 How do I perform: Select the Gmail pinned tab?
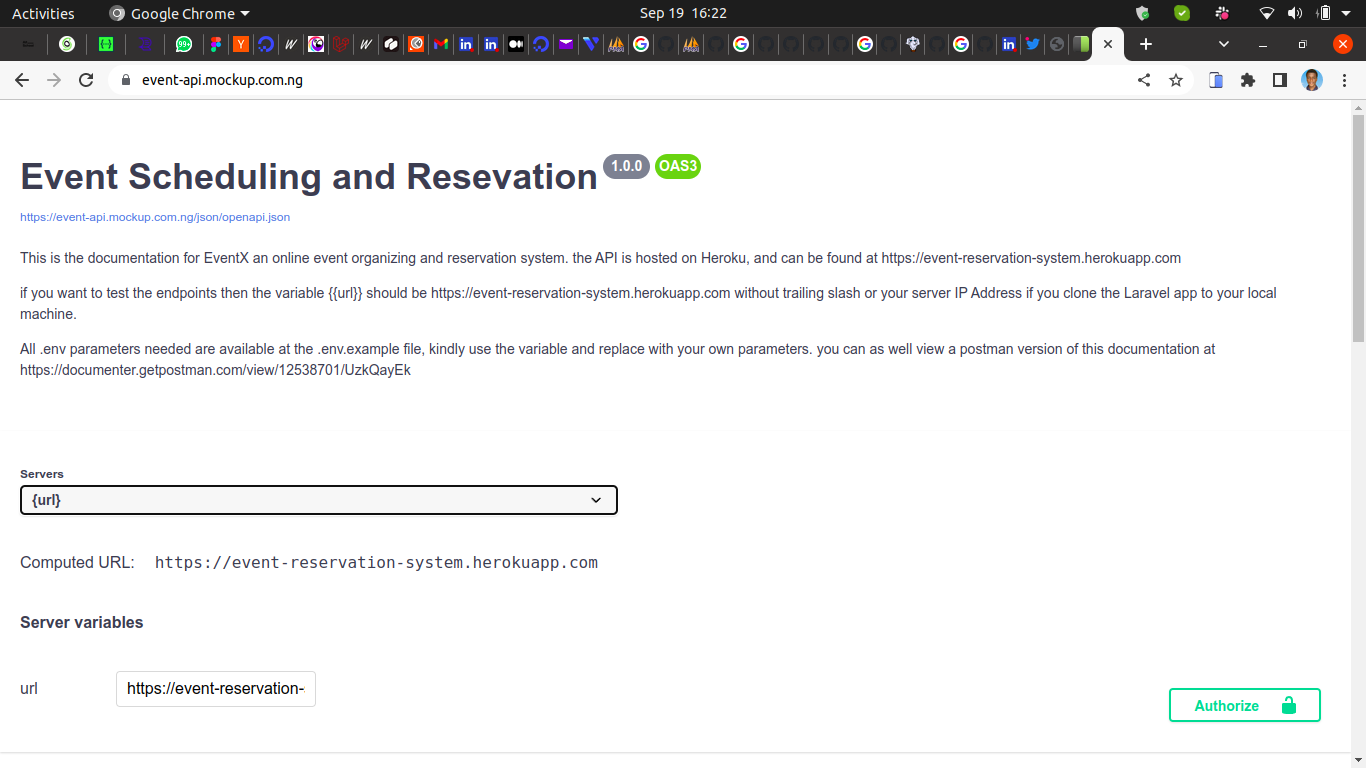[x=440, y=44]
